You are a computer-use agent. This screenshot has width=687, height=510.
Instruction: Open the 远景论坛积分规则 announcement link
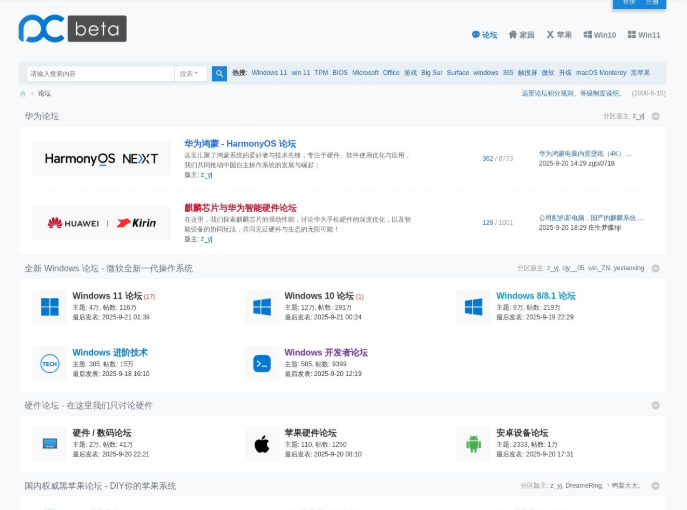click(571, 93)
